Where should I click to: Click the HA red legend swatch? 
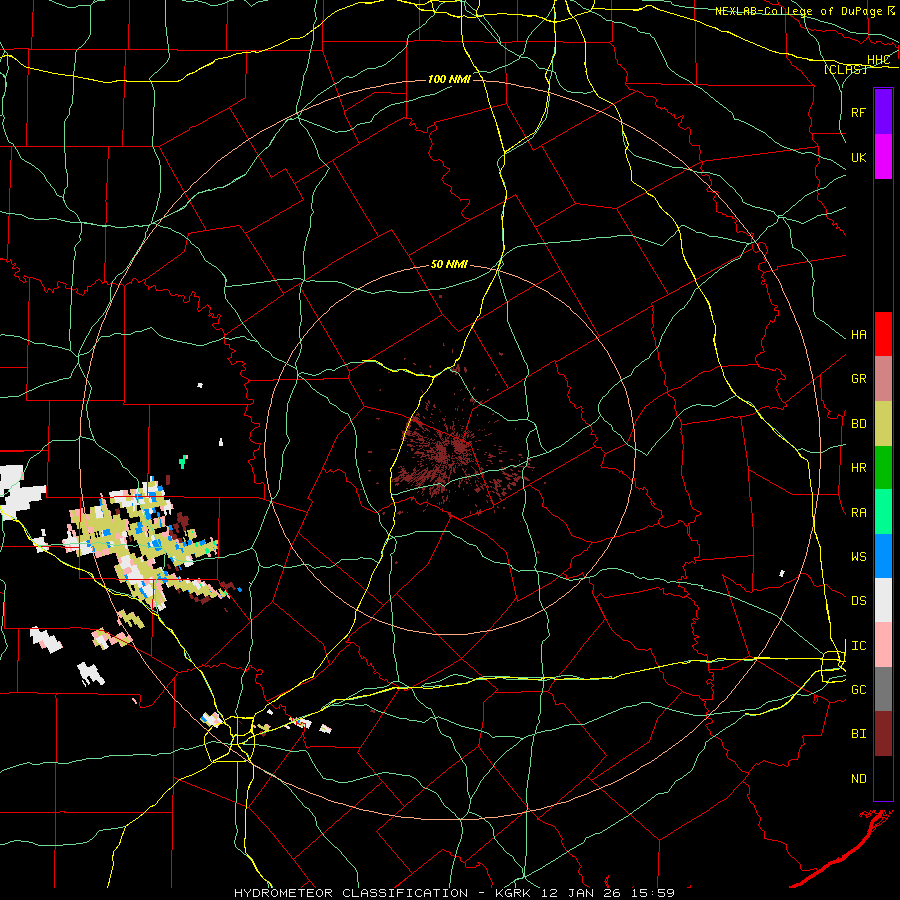[883, 334]
